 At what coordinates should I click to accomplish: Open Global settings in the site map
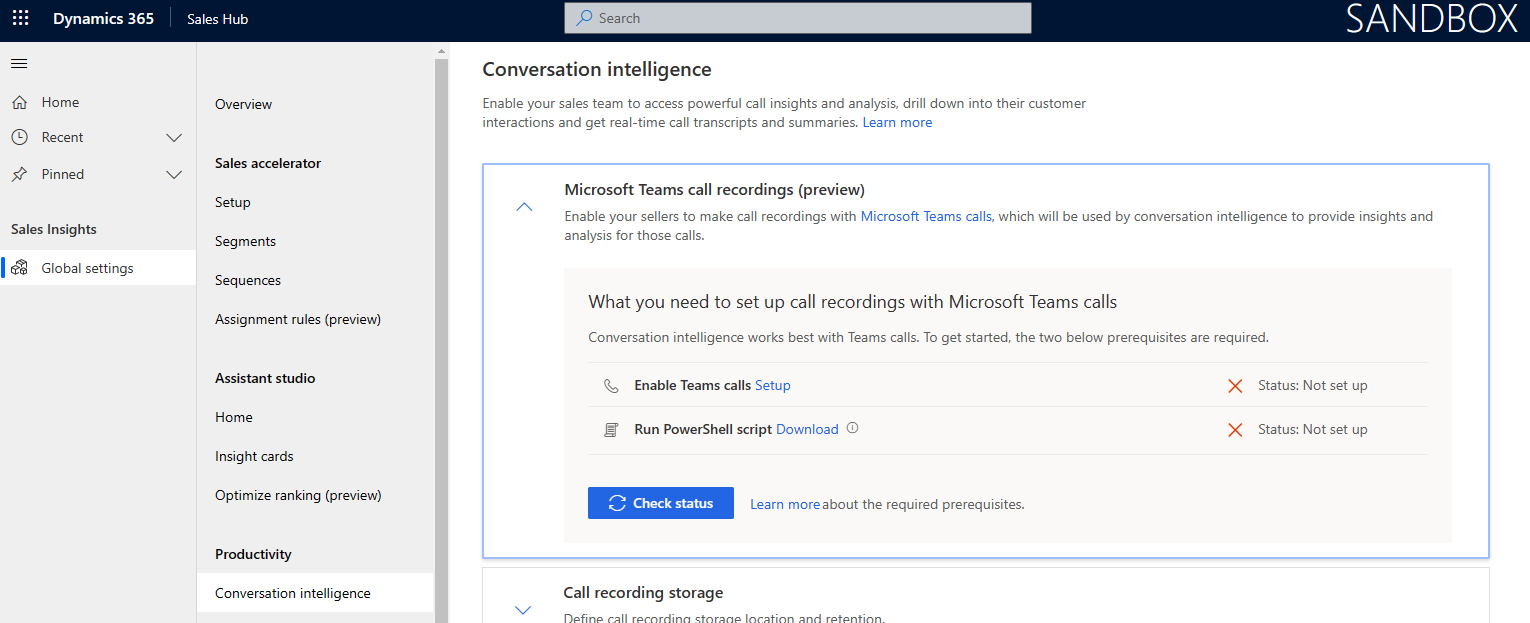pos(98,268)
